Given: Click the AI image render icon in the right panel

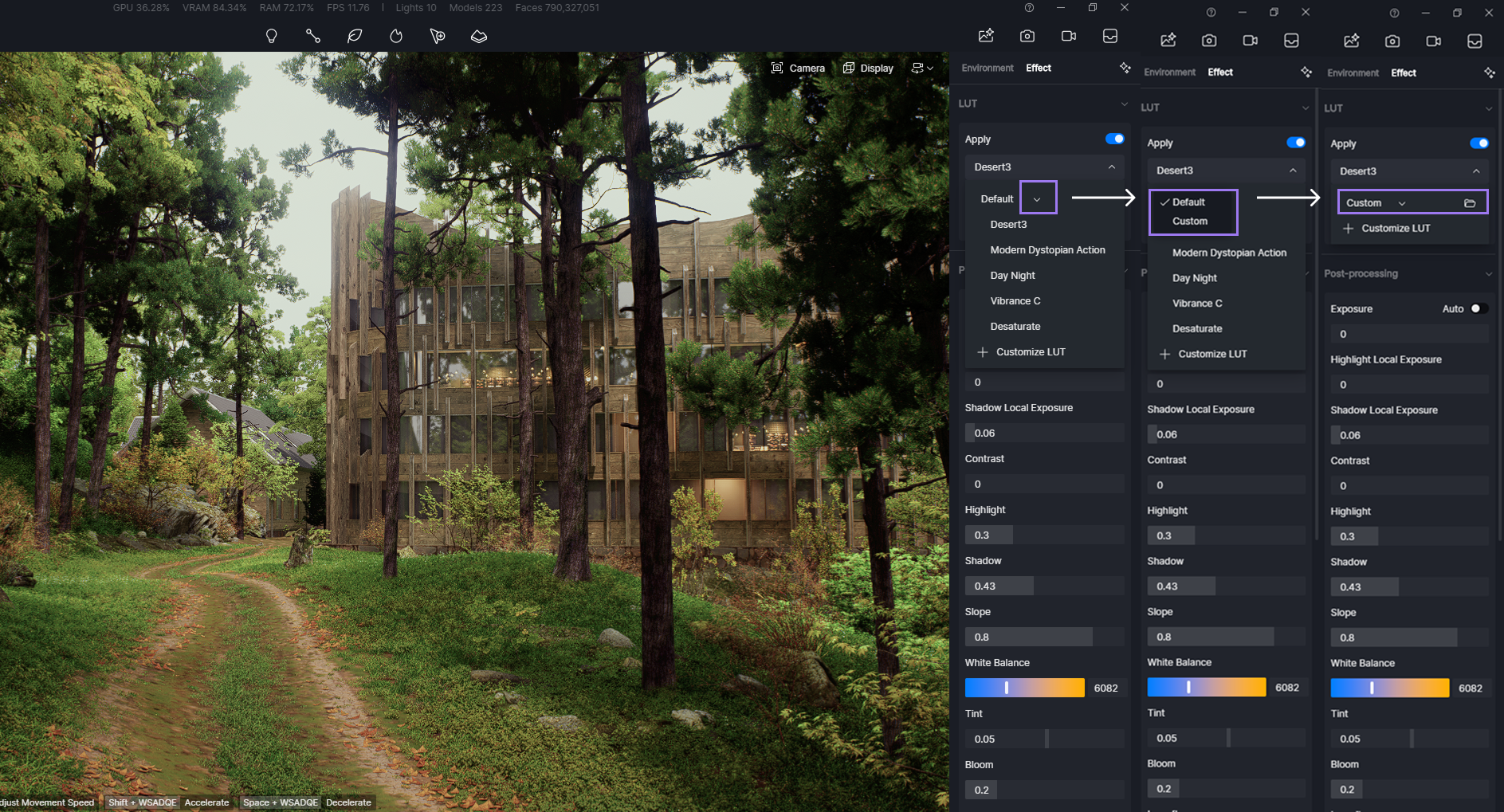Looking at the screenshot, I should (1352, 41).
